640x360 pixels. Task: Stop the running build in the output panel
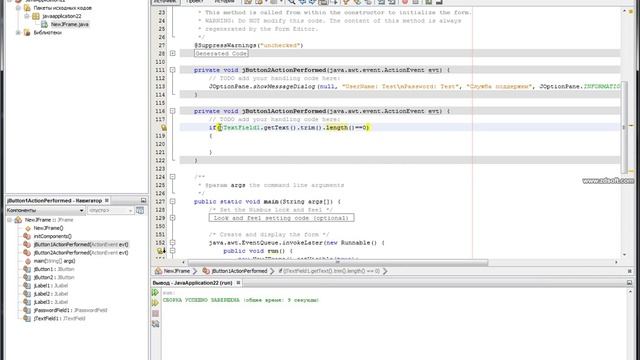pyautogui.click(x=155, y=313)
